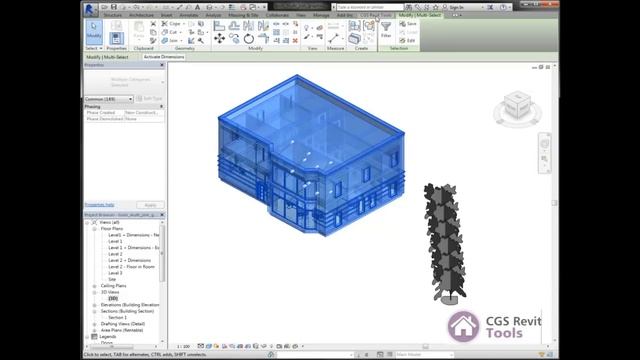The width and height of the screenshot is (640, 360).
Task: Open the Annotate ribbon tab
Action: point(189,15)
